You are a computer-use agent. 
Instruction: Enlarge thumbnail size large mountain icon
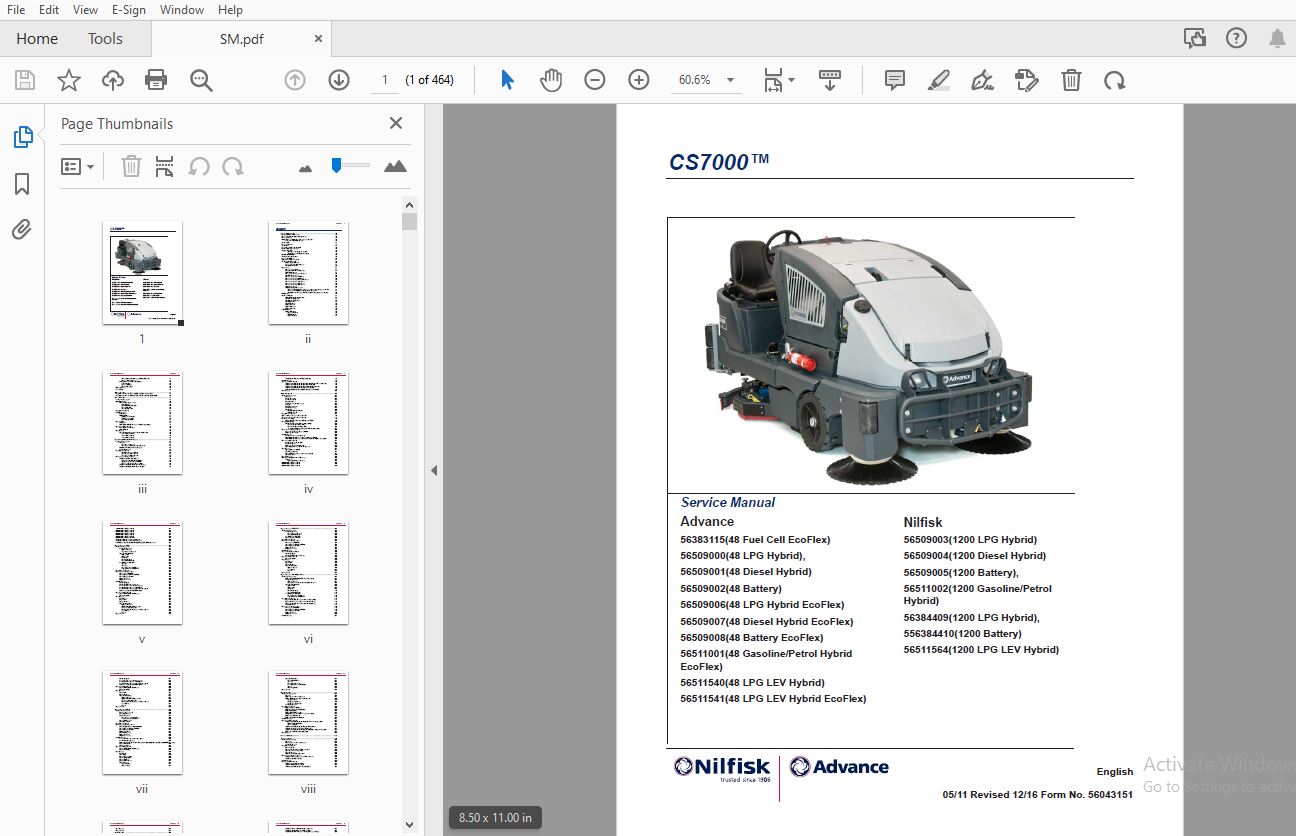[x=395, y=166]
